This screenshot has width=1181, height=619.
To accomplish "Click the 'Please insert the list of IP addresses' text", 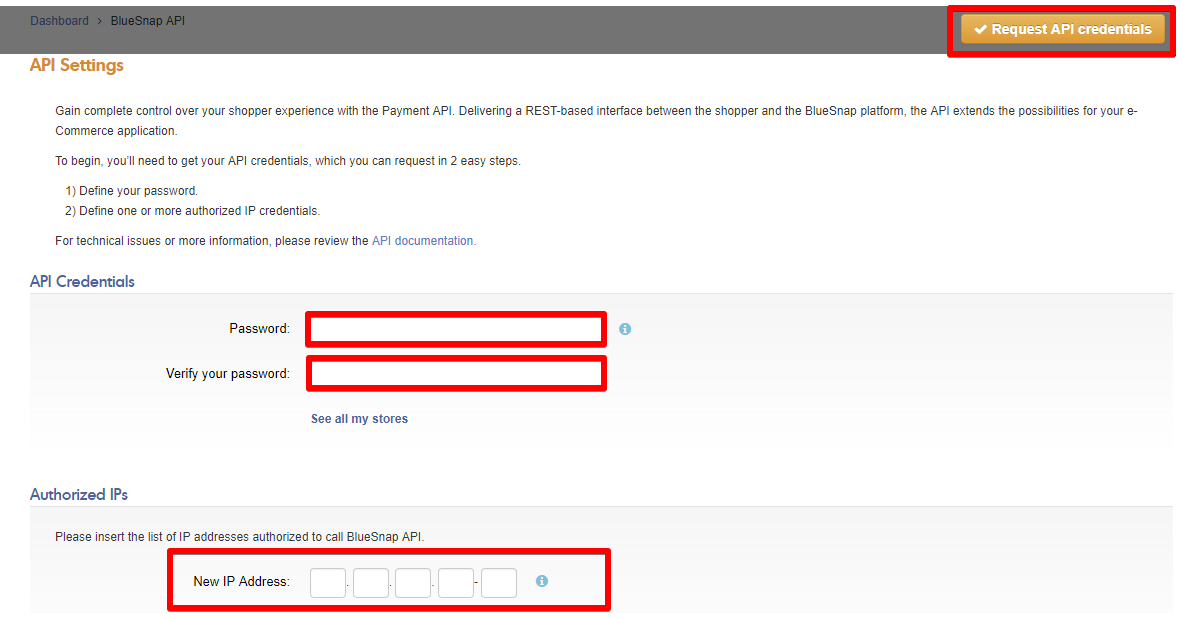I will click(240, 537).
